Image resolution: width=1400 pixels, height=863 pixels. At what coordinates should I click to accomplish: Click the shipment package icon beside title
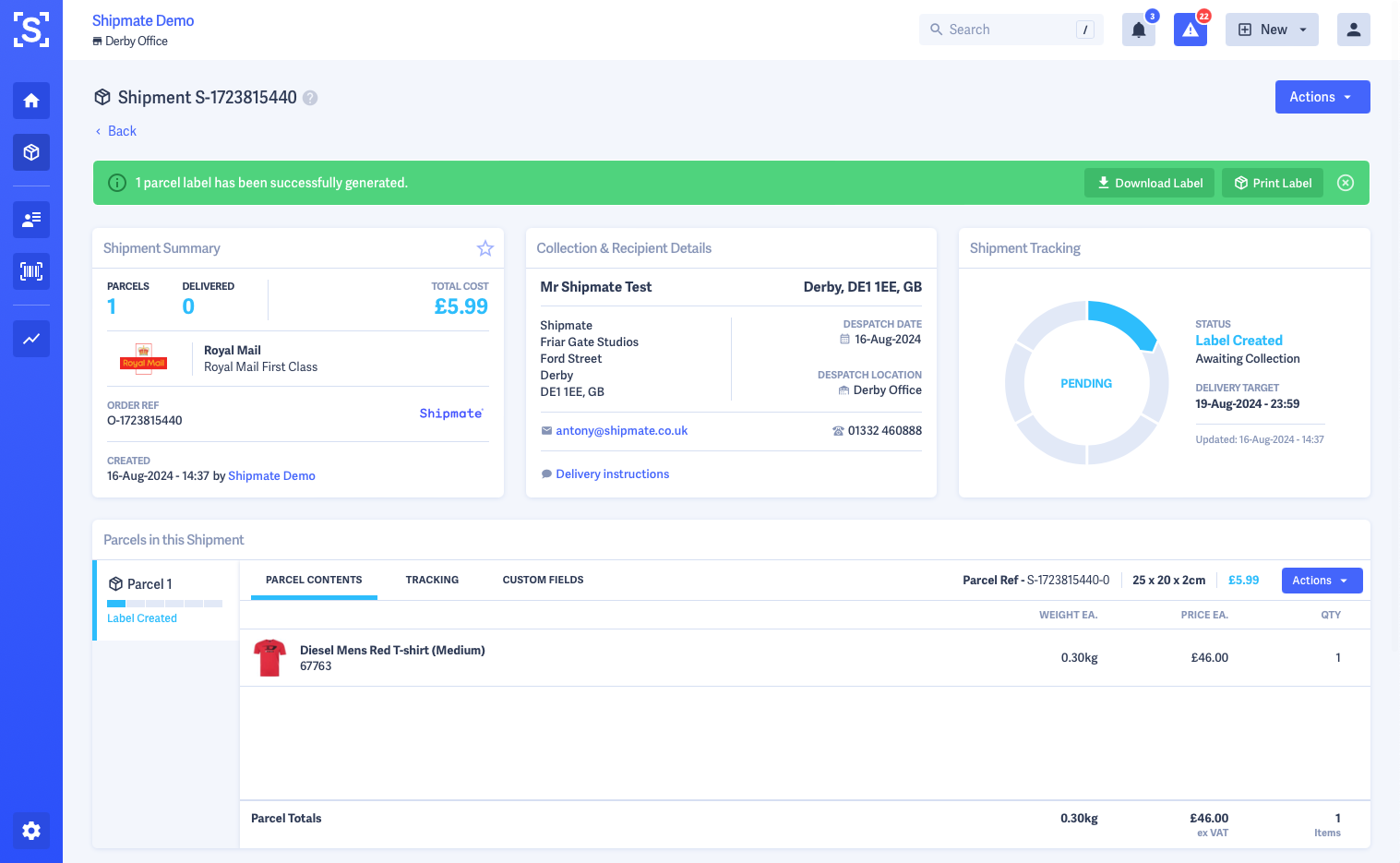102,97
